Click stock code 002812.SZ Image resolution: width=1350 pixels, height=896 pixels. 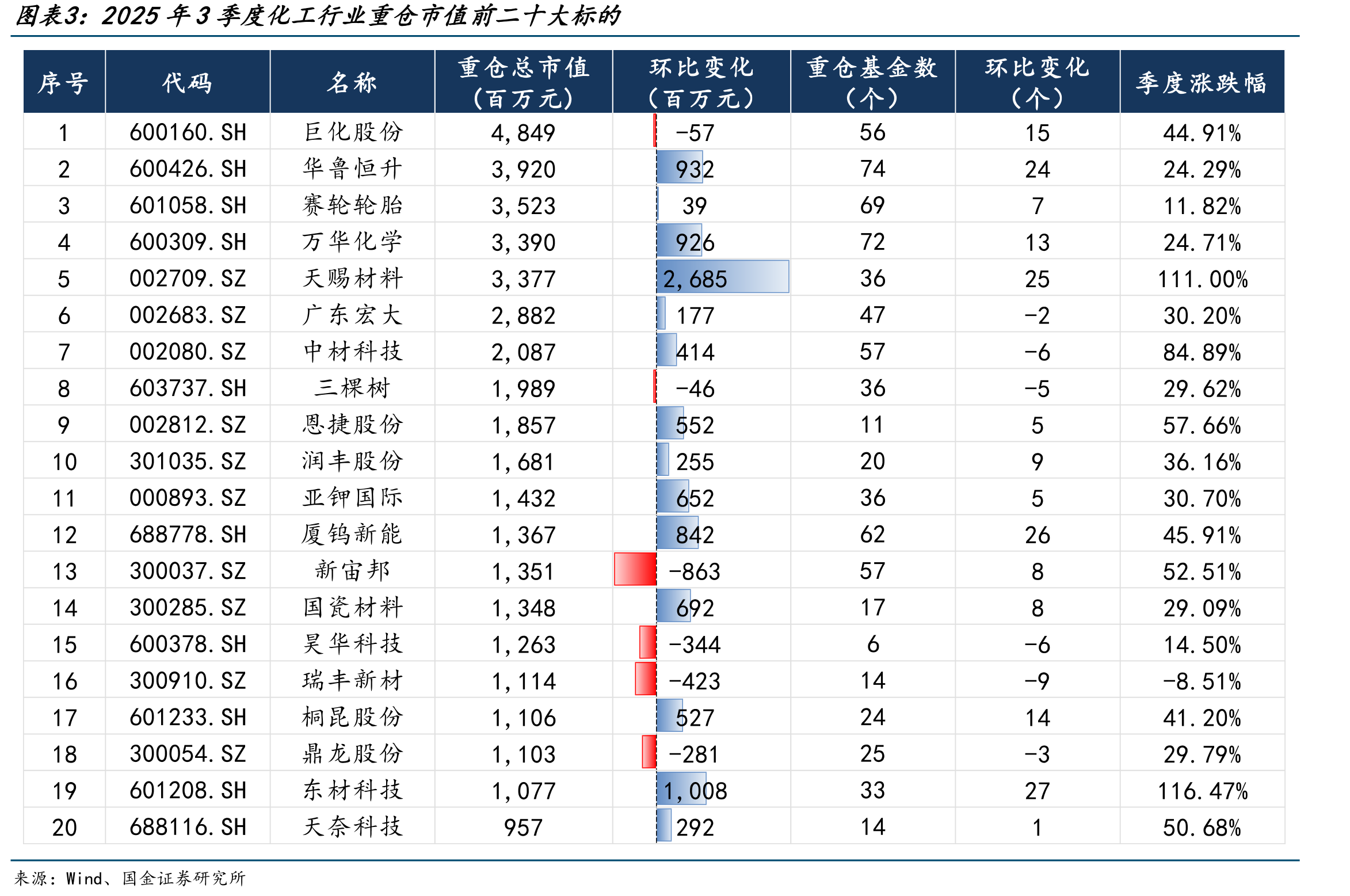pos(188,425)
